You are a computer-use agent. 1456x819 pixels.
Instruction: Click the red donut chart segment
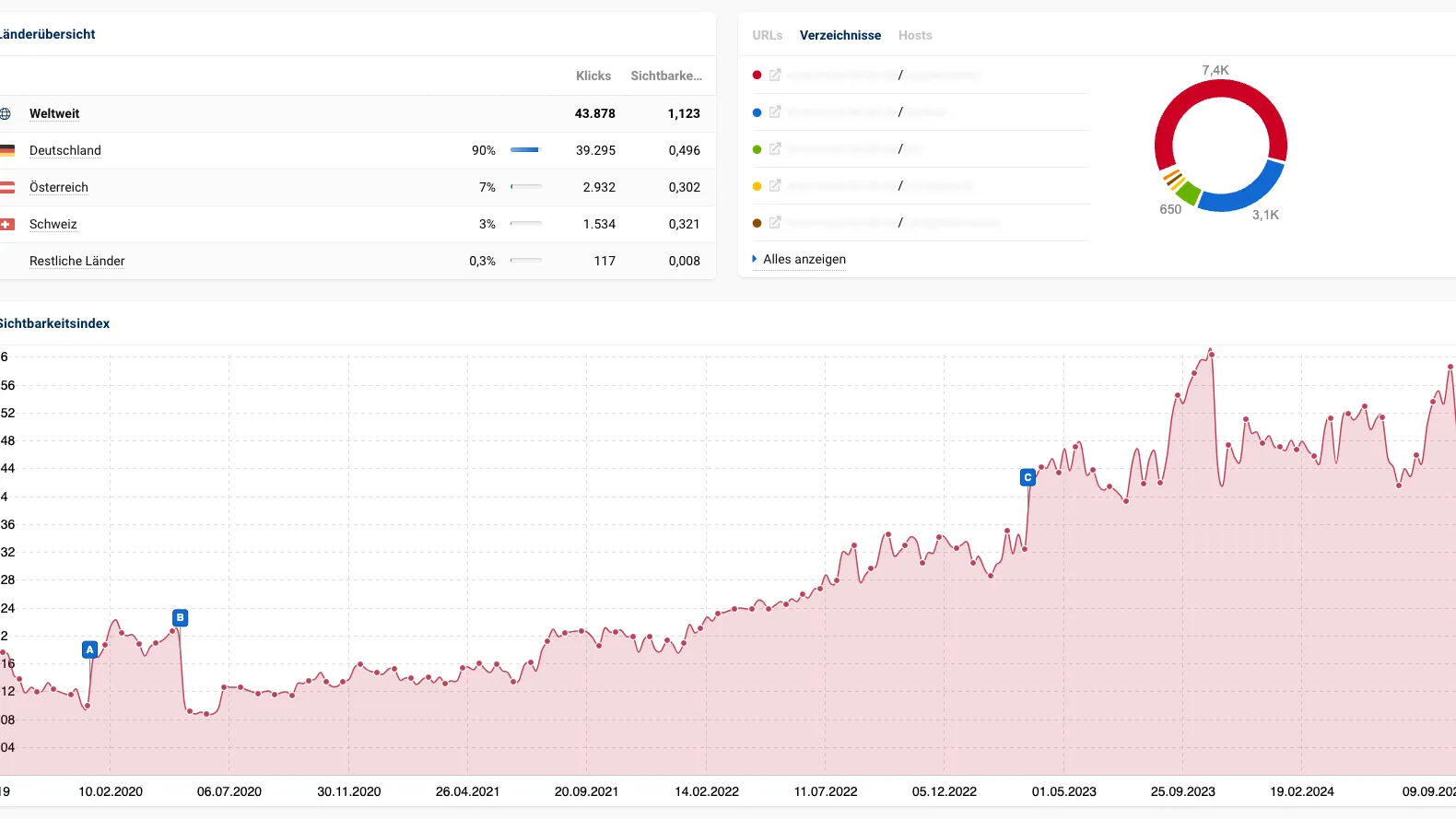click(1221, 88)
